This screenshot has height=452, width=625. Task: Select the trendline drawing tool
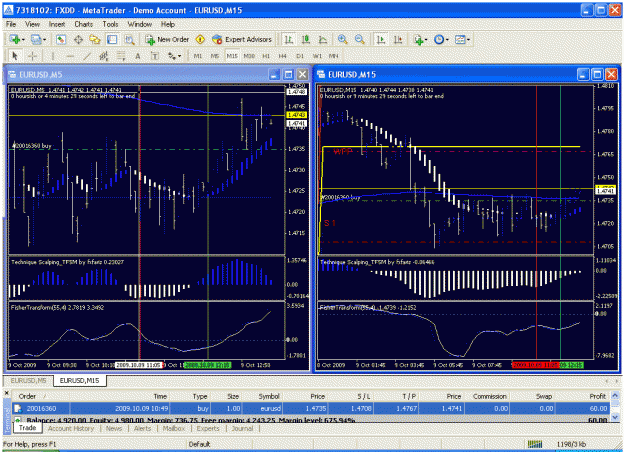[87, 56]
